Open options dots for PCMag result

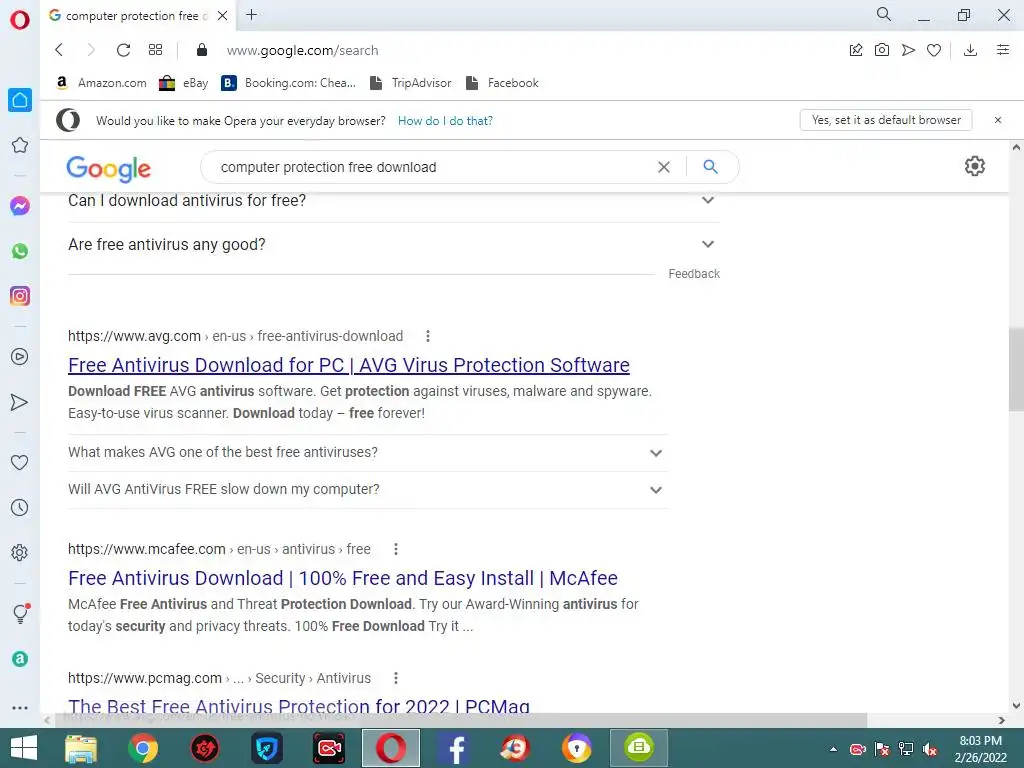point(396,678)
